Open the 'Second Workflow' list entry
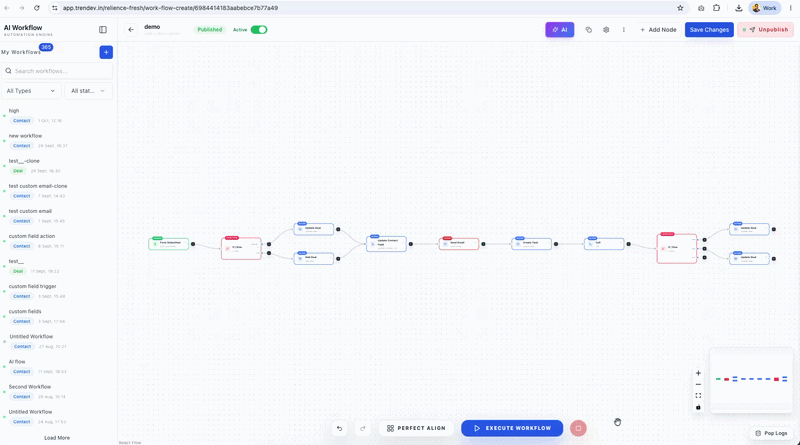 pos(57,391)
